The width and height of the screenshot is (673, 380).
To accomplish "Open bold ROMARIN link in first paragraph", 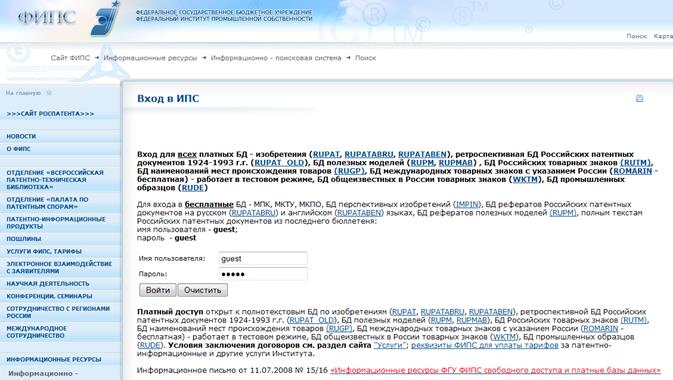I will (x=633, y=171).
